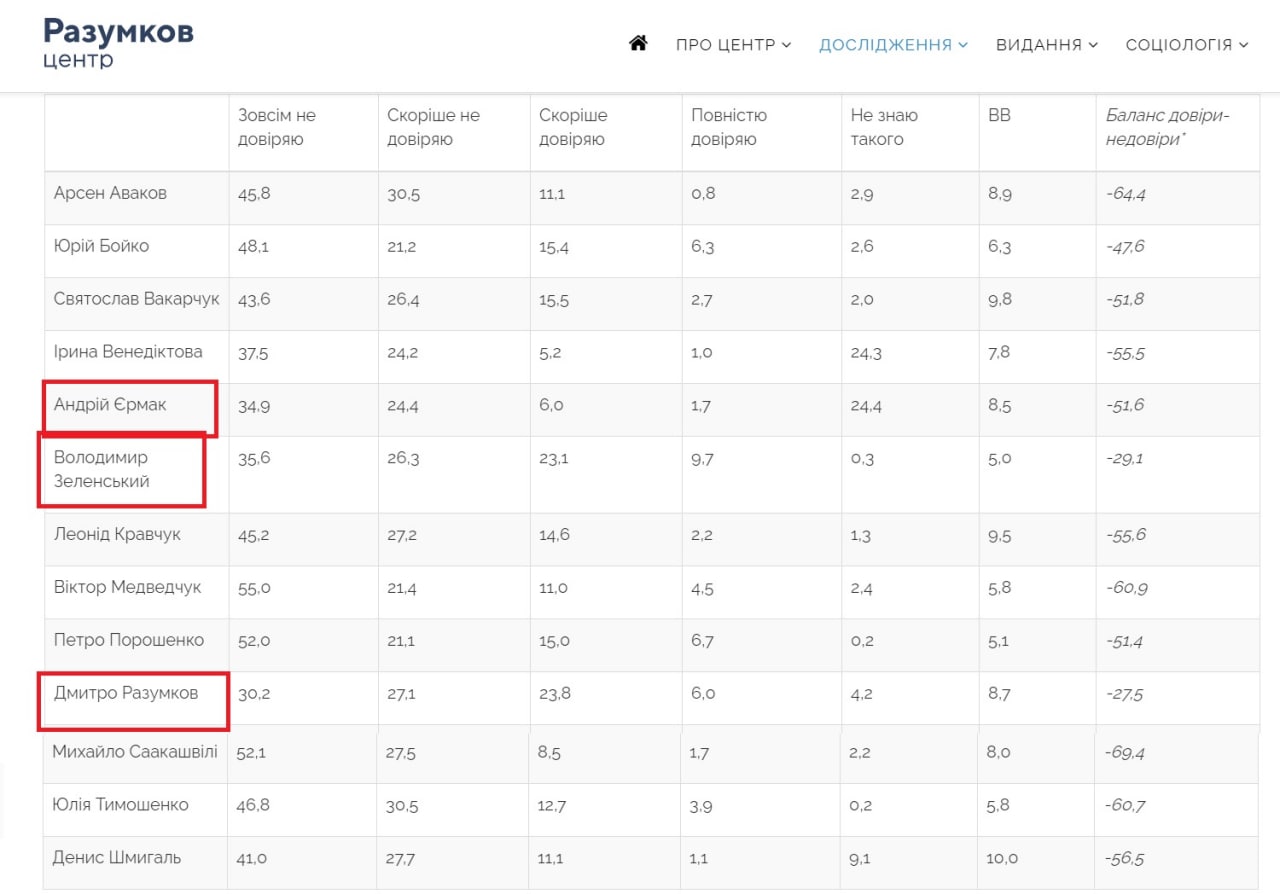Click Аваков's balance value -64,4

[1125, 194]
